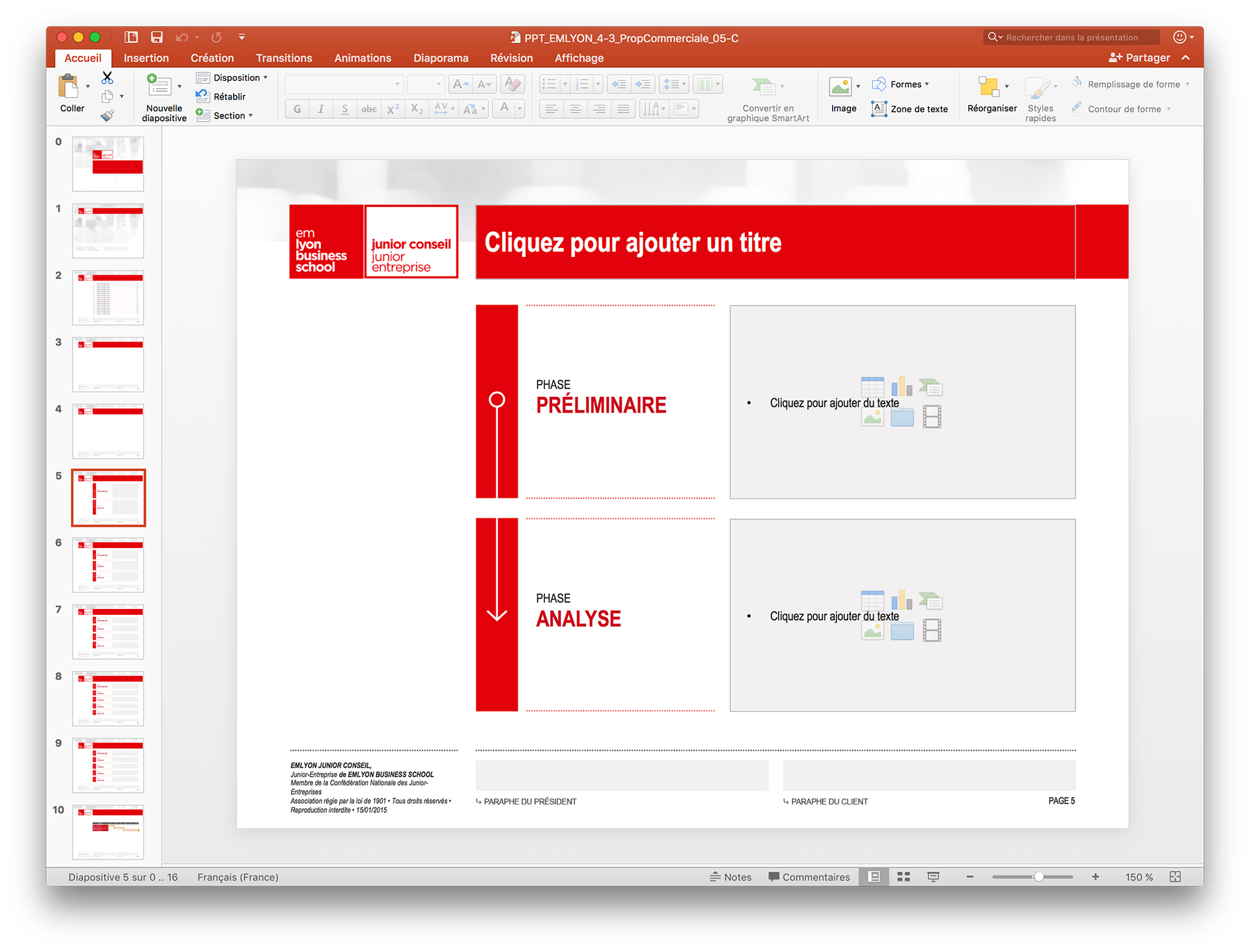
Task: Click the Rétablir reset button
Action: click(221, 96)
